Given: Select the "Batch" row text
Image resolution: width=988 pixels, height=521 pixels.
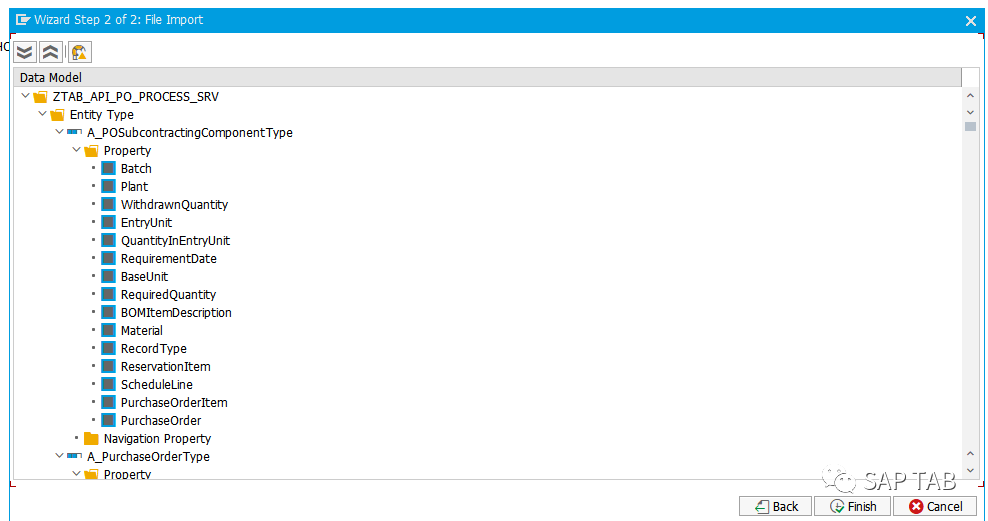Looking at the screenshot, I should (136, 168).
